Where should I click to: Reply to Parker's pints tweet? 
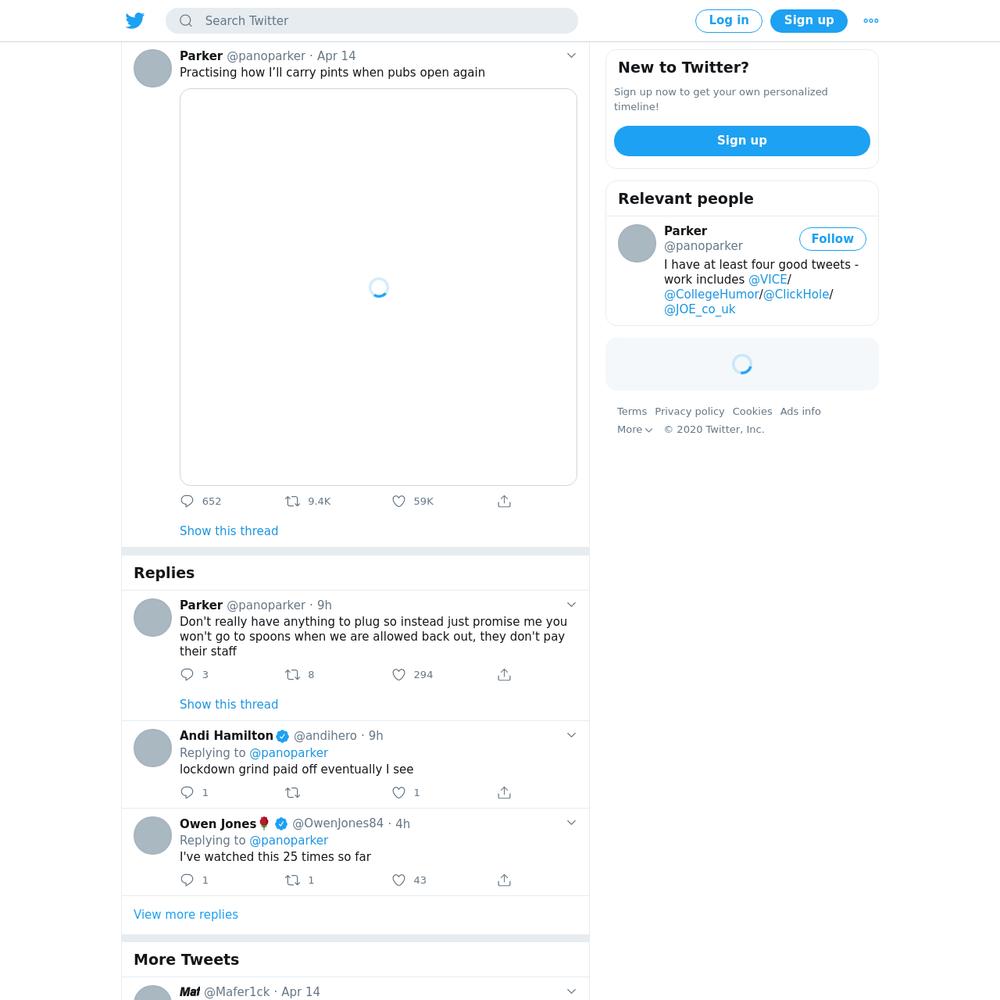[x=187, y=501]
